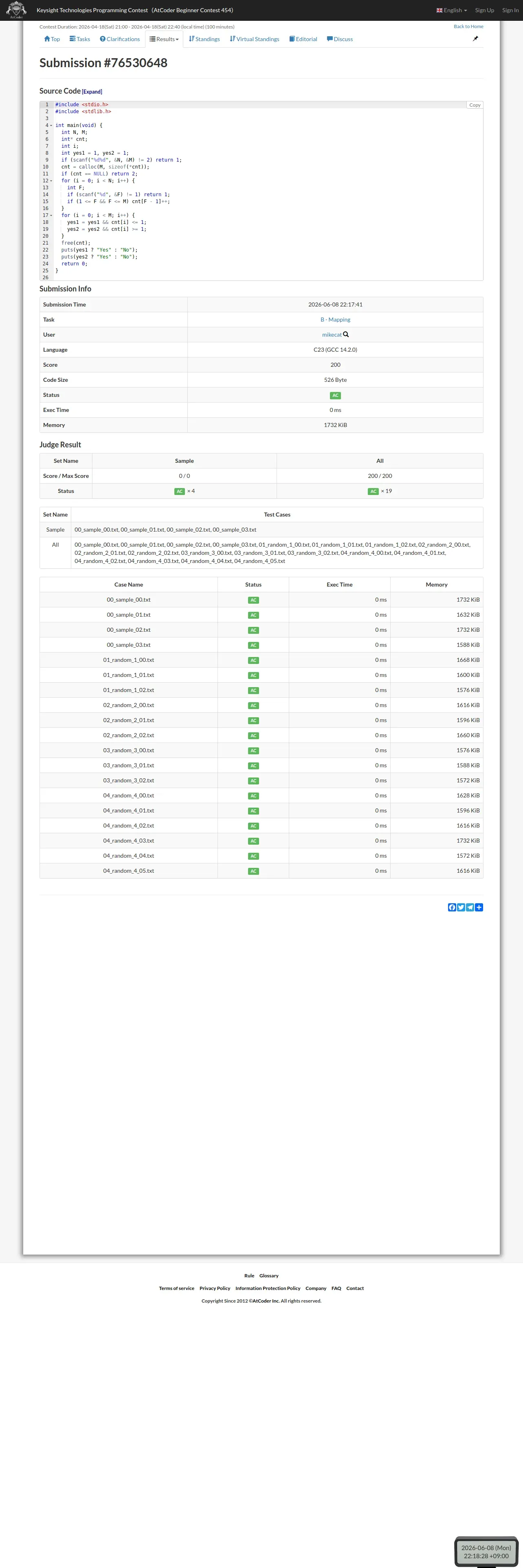This screenshot has height=1568, width=523.
Task: Expand the source code via [Expand]
Action: (92, 92)
